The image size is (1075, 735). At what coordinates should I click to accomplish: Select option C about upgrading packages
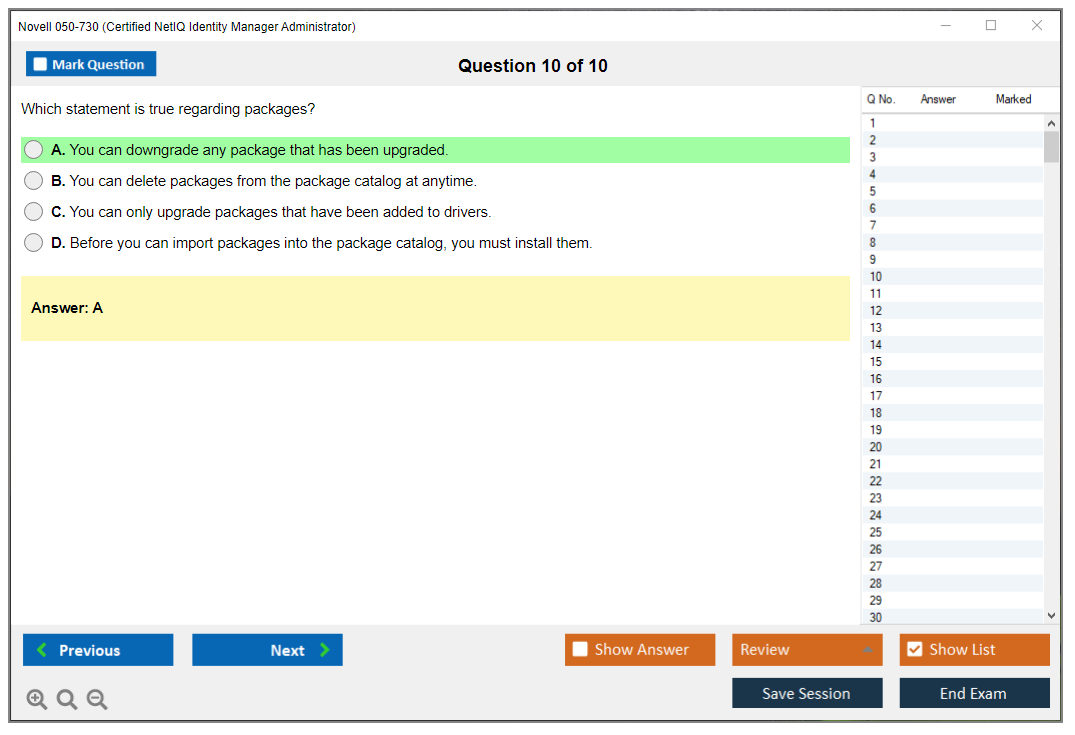pyautogui.click(x=34, y=212)
